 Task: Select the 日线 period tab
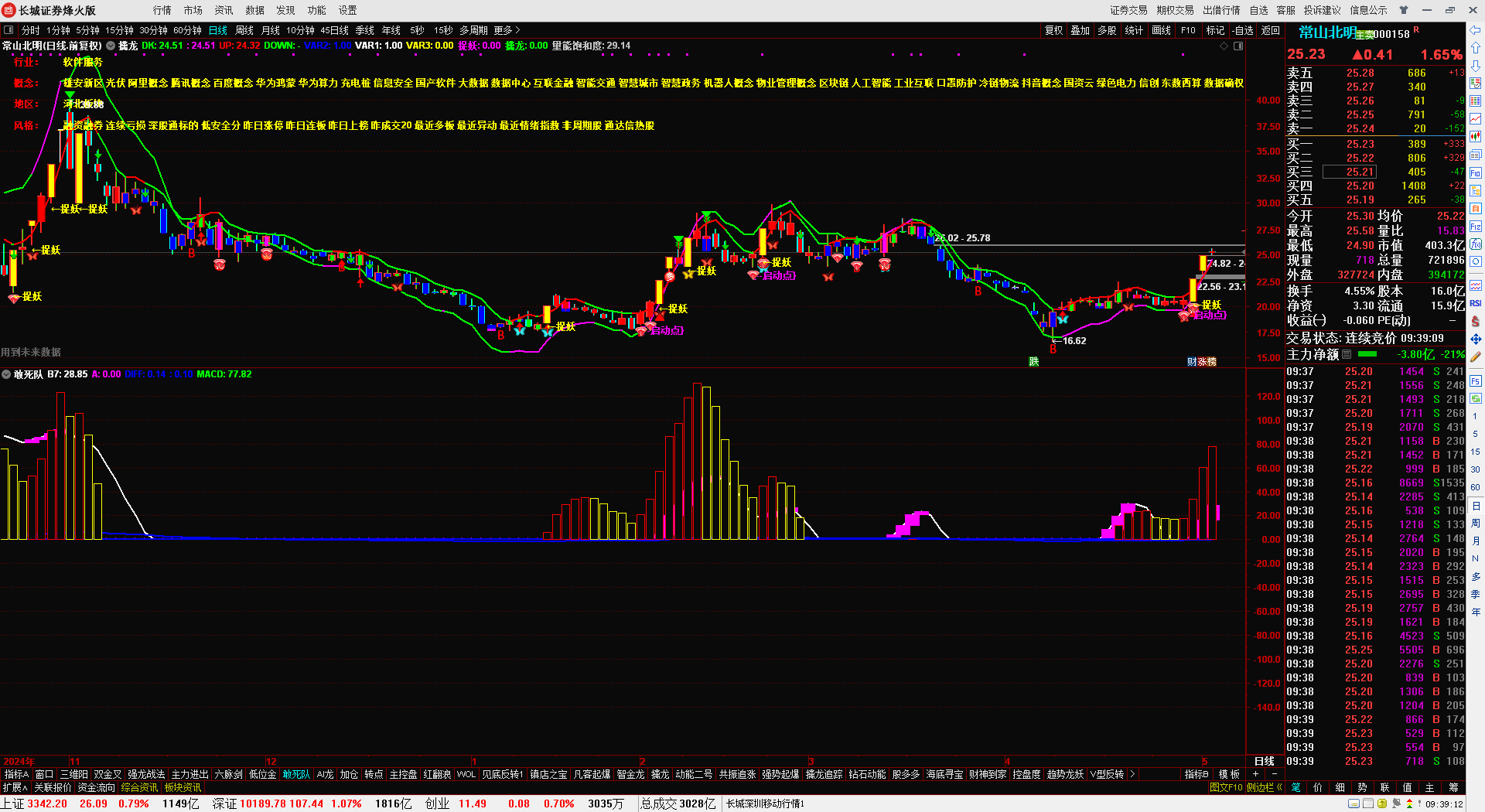[218, 30]
